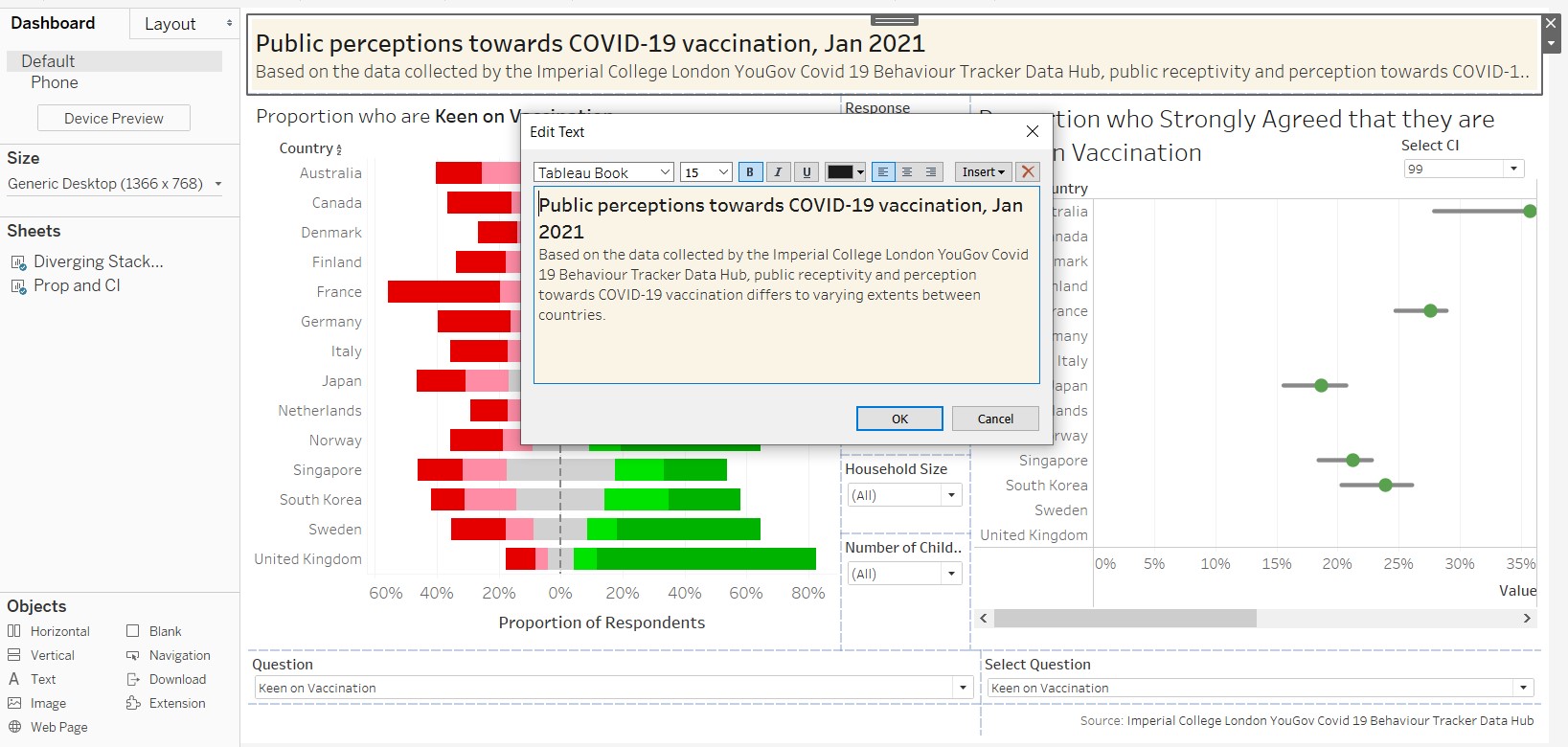Right-align the text

(931, 172)
